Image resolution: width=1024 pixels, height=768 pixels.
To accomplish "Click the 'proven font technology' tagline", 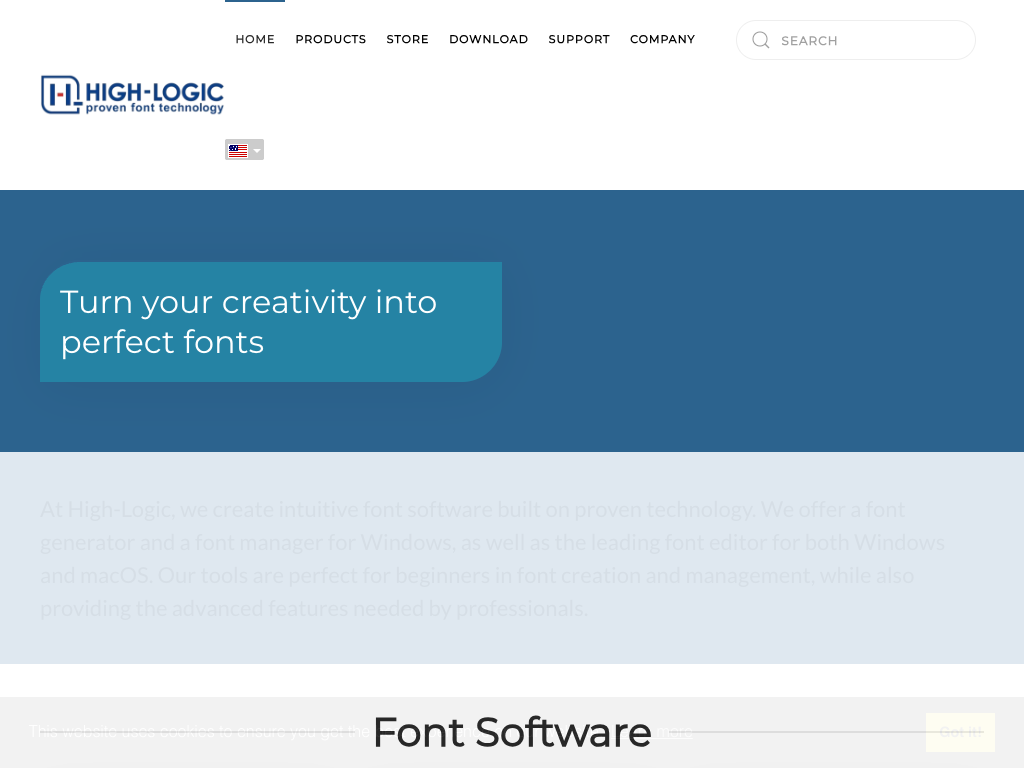I will 154,108.
